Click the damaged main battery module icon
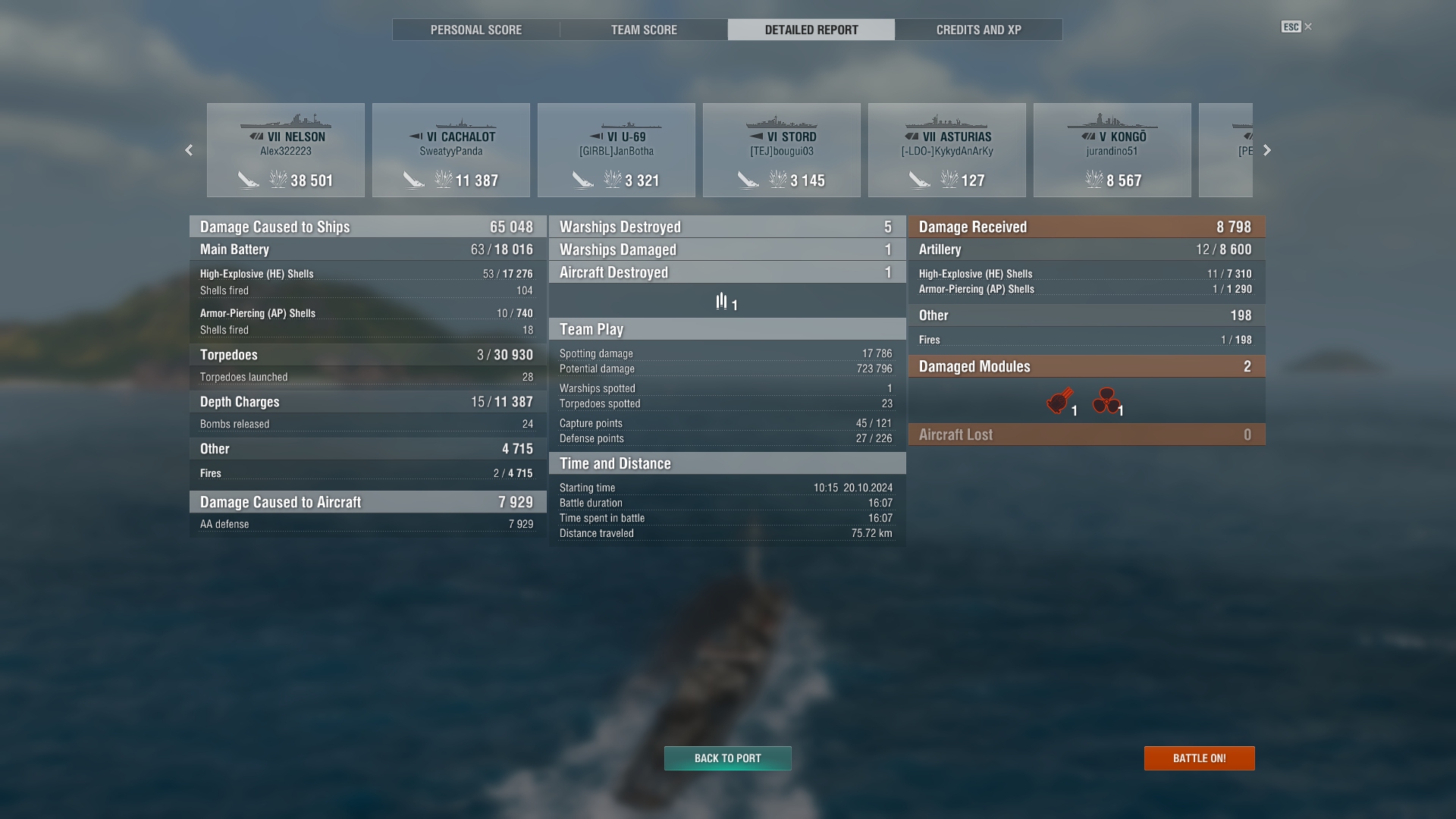1456x819 pixels. [x=1059, y=401]
